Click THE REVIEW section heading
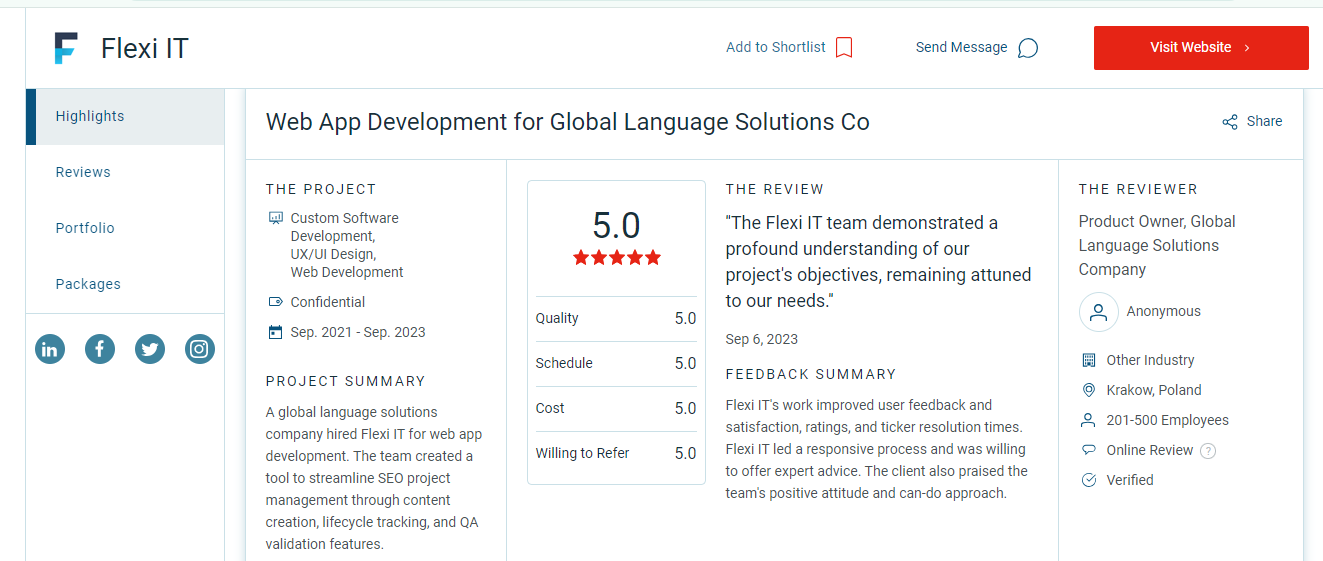This screenshot has height=561, width=1323. (775, 189)
